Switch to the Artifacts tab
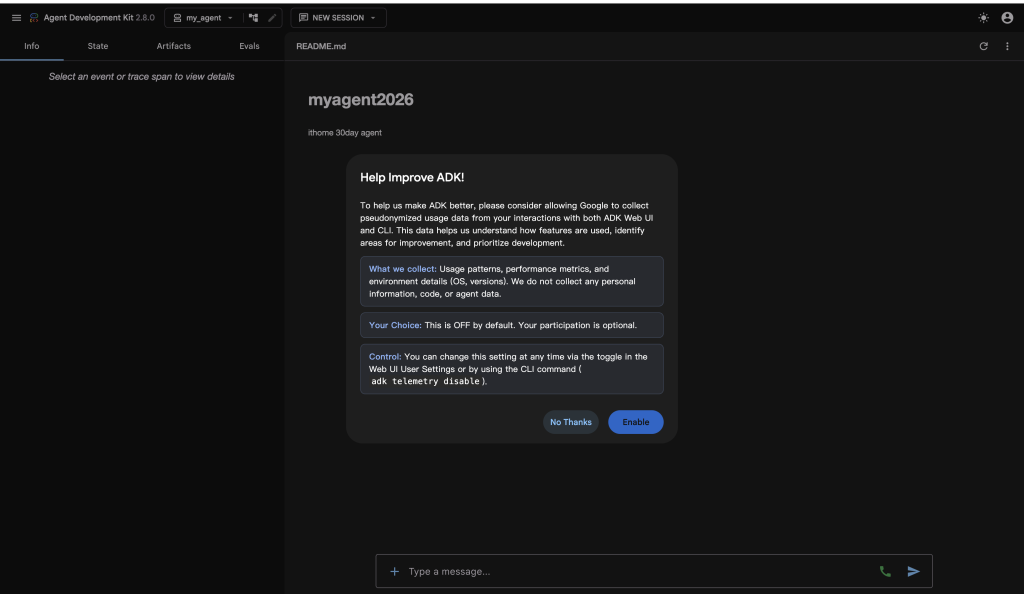1024x594 pixels. 174,46
